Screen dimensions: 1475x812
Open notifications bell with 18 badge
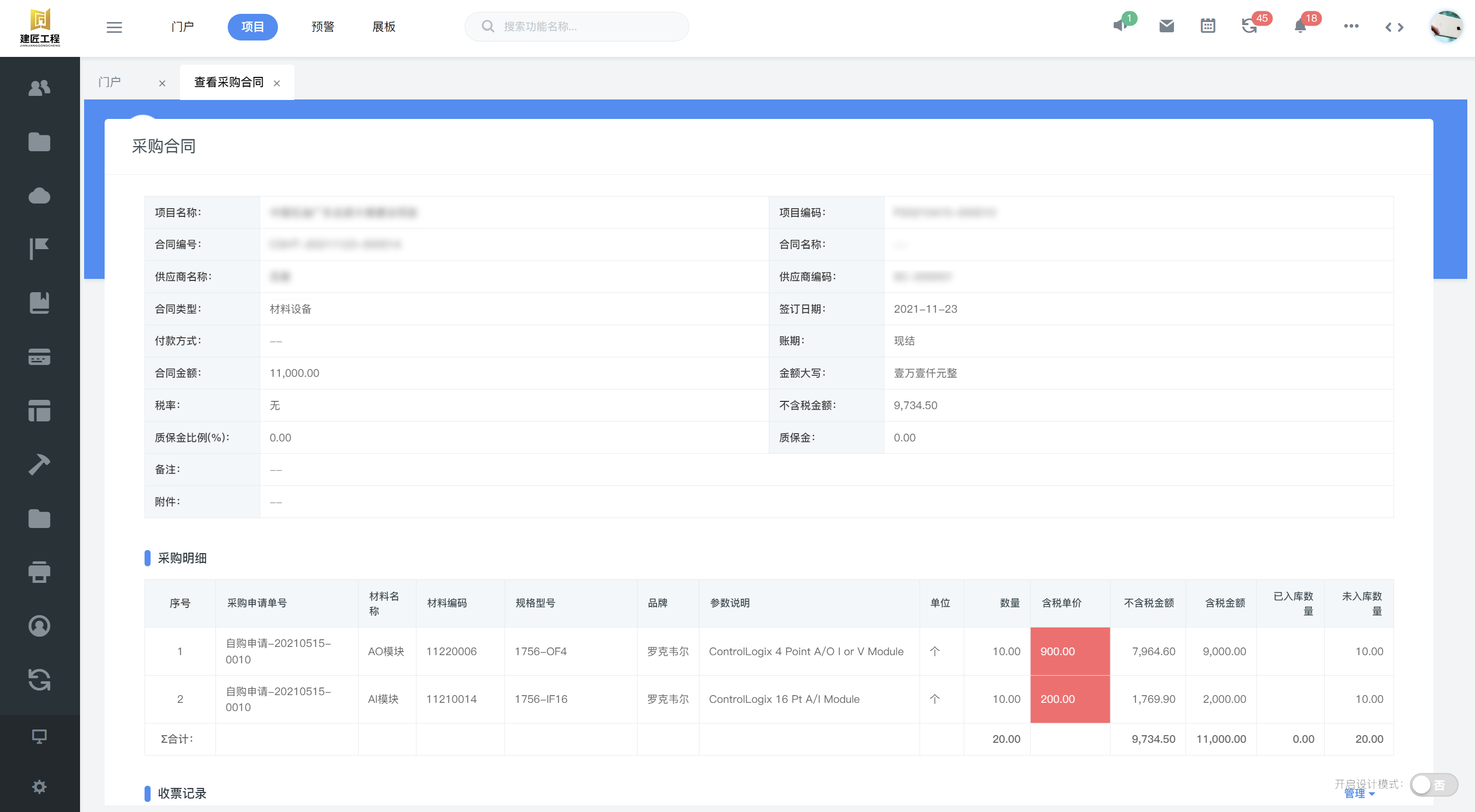pos(1300,26)
